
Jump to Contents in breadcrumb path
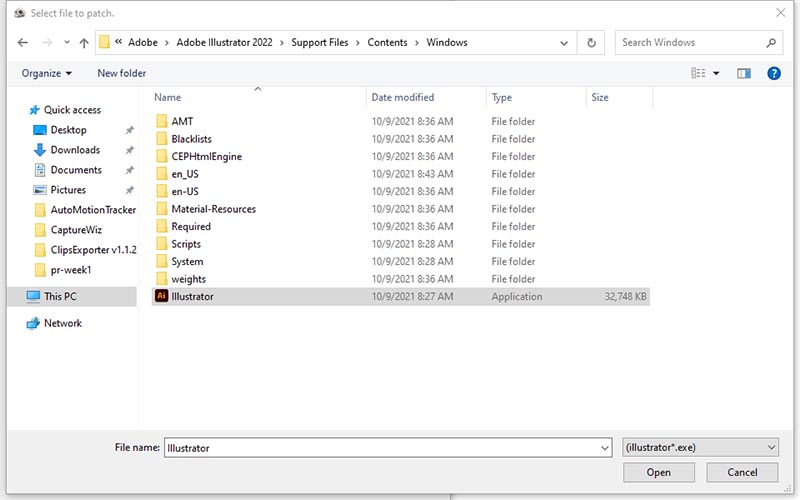[387, 42]
